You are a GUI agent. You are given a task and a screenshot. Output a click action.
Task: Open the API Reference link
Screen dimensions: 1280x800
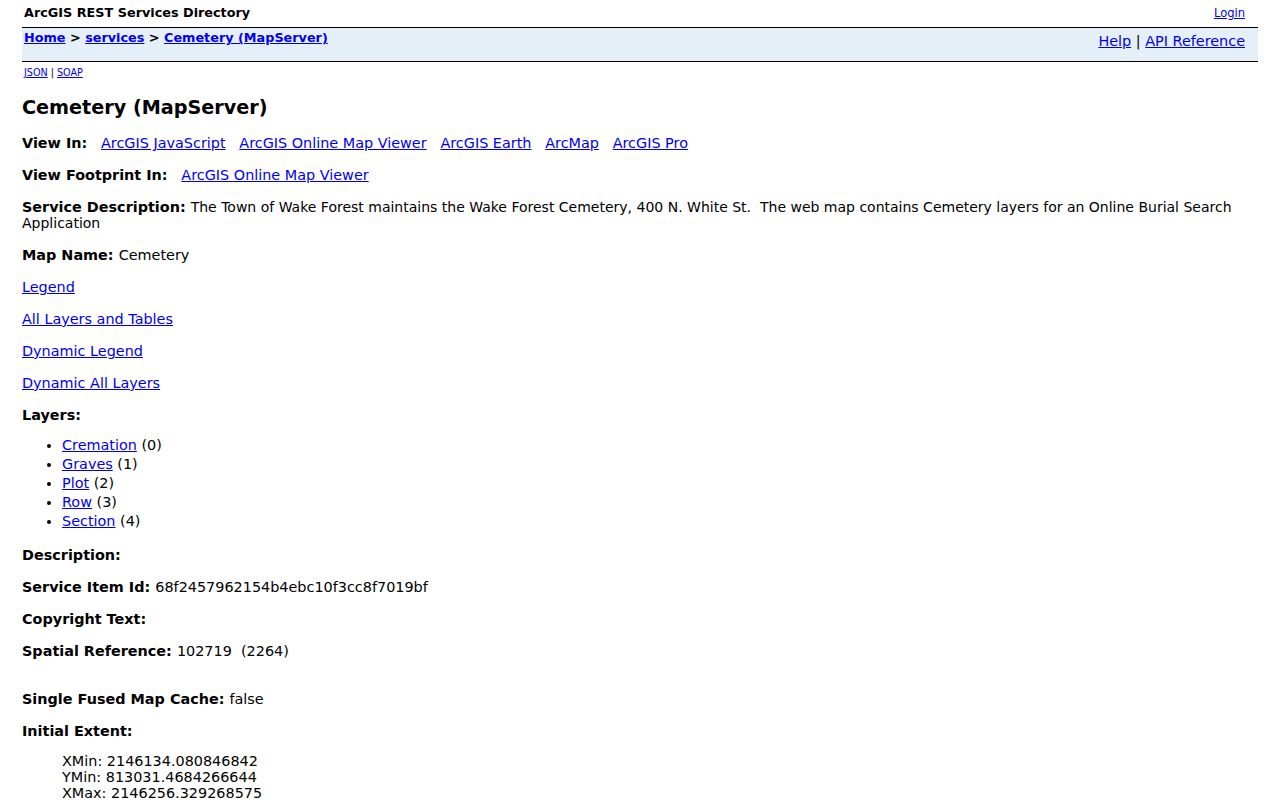tap(1195, 41)
